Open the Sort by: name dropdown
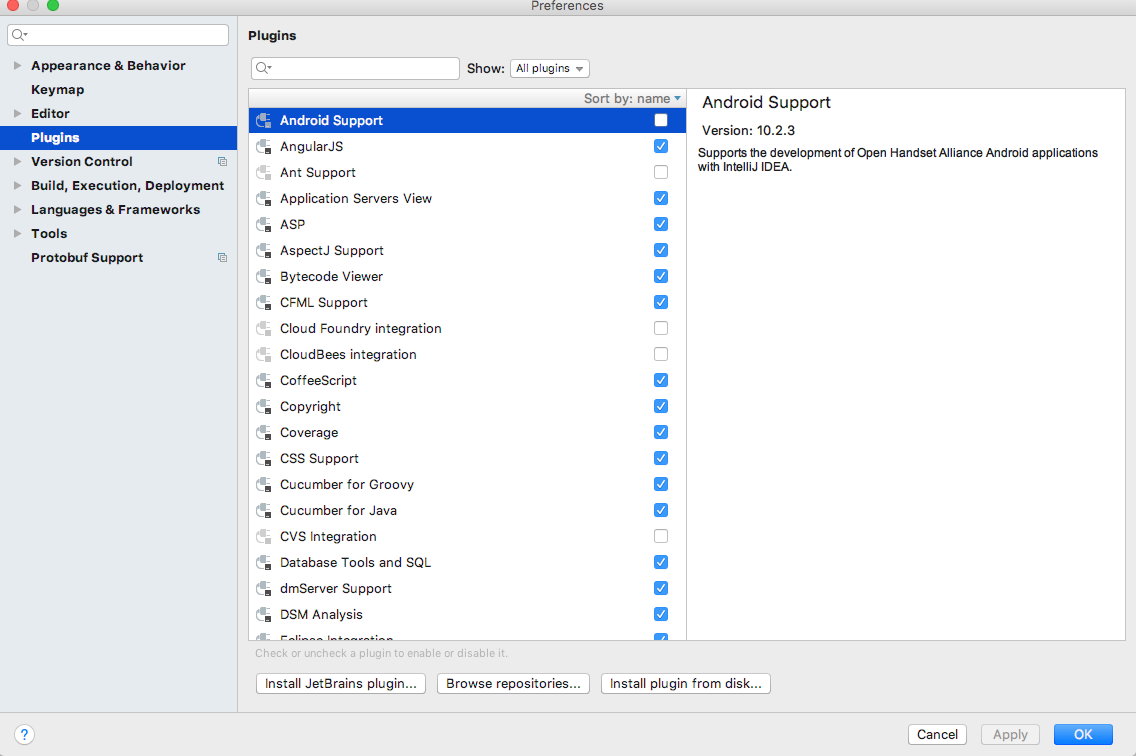Viewport: 1136px width, 756px height. (x=632, y=99)
